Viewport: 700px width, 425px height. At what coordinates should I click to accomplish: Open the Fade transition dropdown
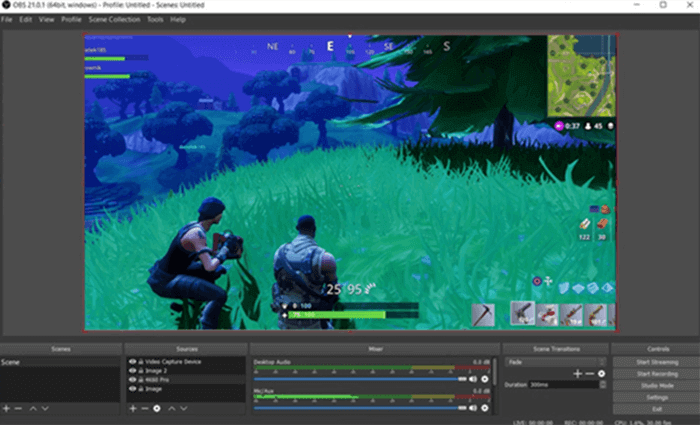point(556,361)
